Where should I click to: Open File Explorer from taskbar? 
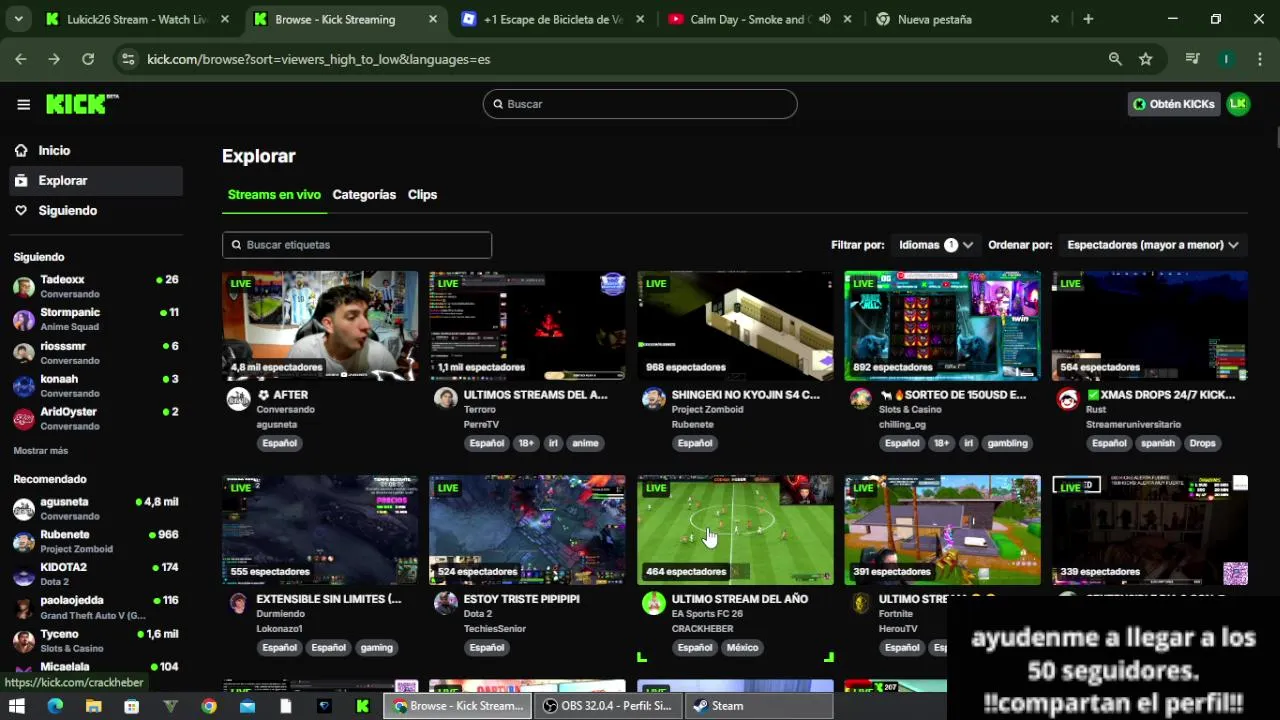coord(93,706)
